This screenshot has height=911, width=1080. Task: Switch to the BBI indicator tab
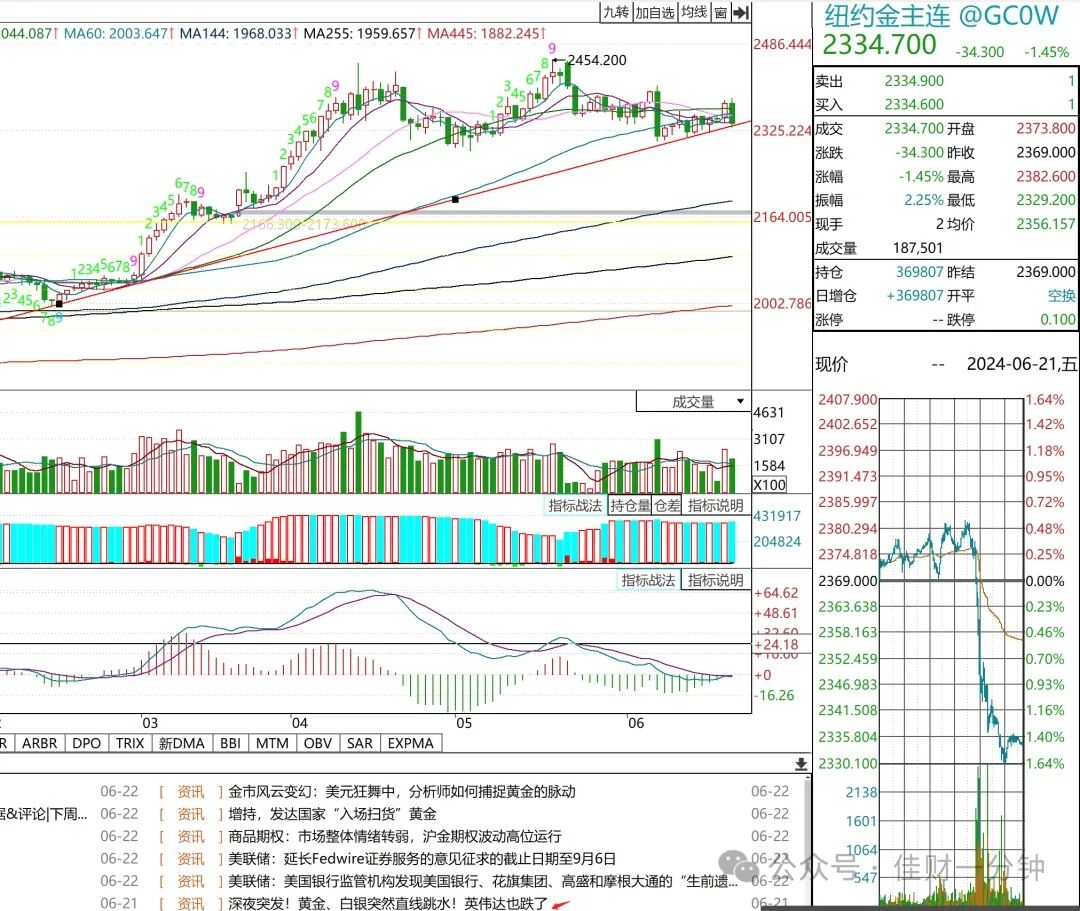[231, 743]
